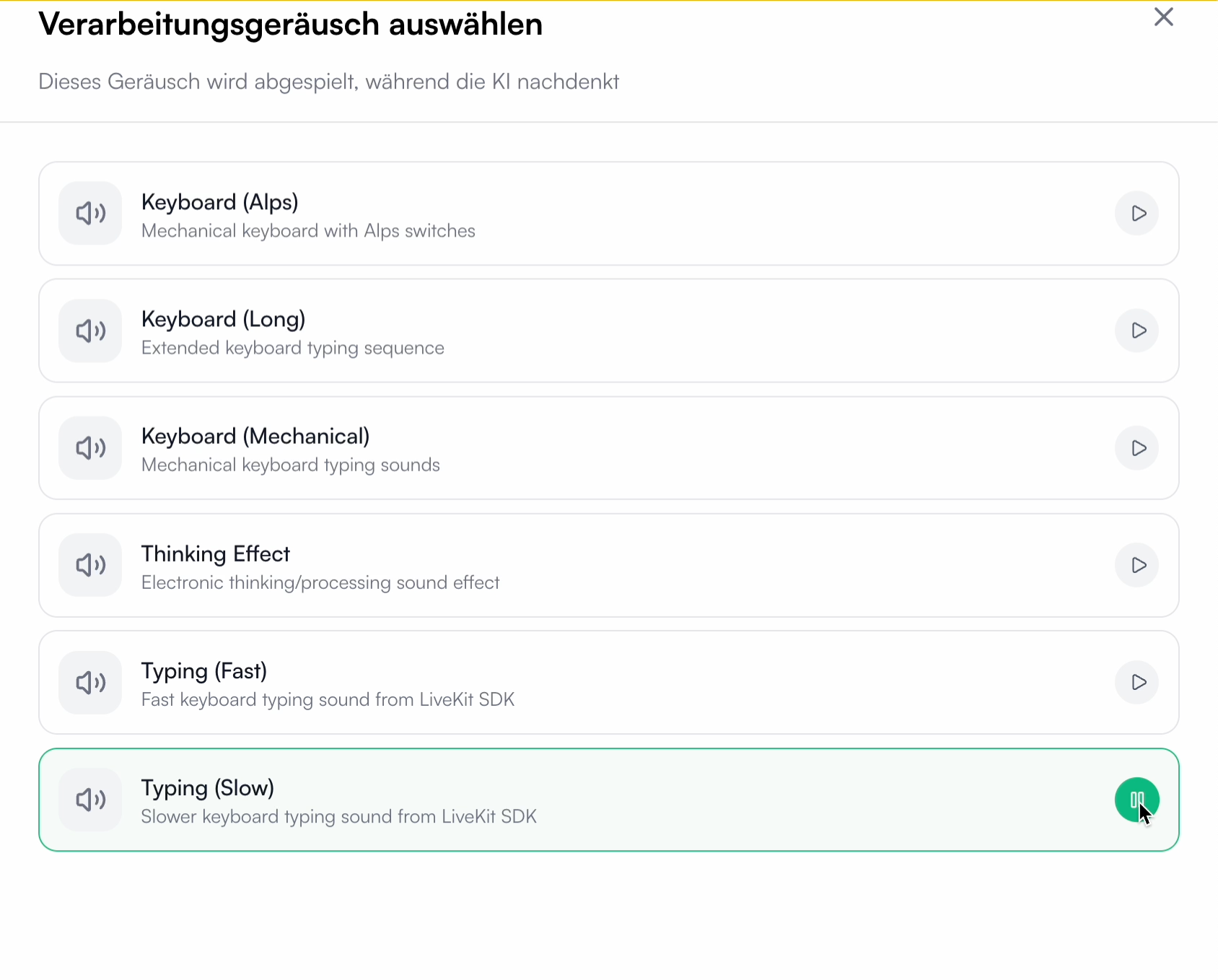The width and height of the screenshot is (1218, 980).
Task: Select the Thinking Effect title
Action: click(x=216, y=554)
